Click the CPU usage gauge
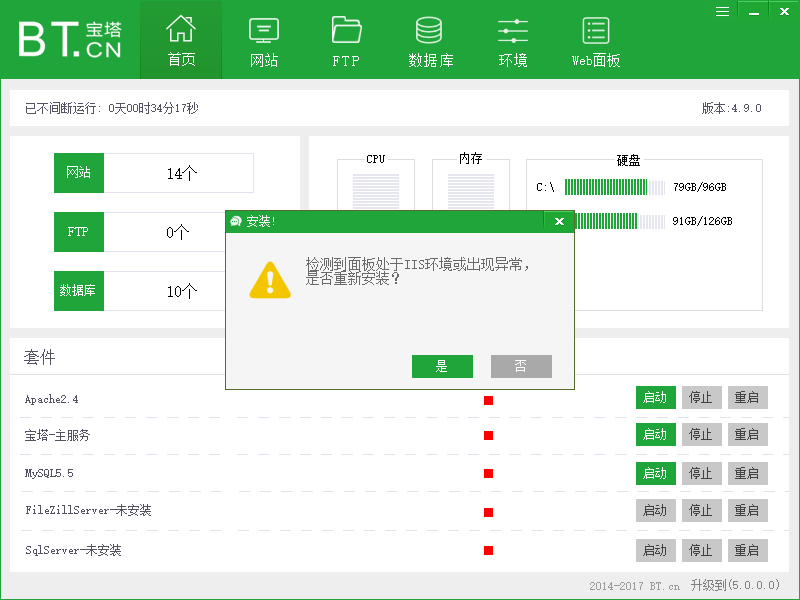The height and width of the screenshot is (600, 800). pyautogui.click(x=376, y=191)
